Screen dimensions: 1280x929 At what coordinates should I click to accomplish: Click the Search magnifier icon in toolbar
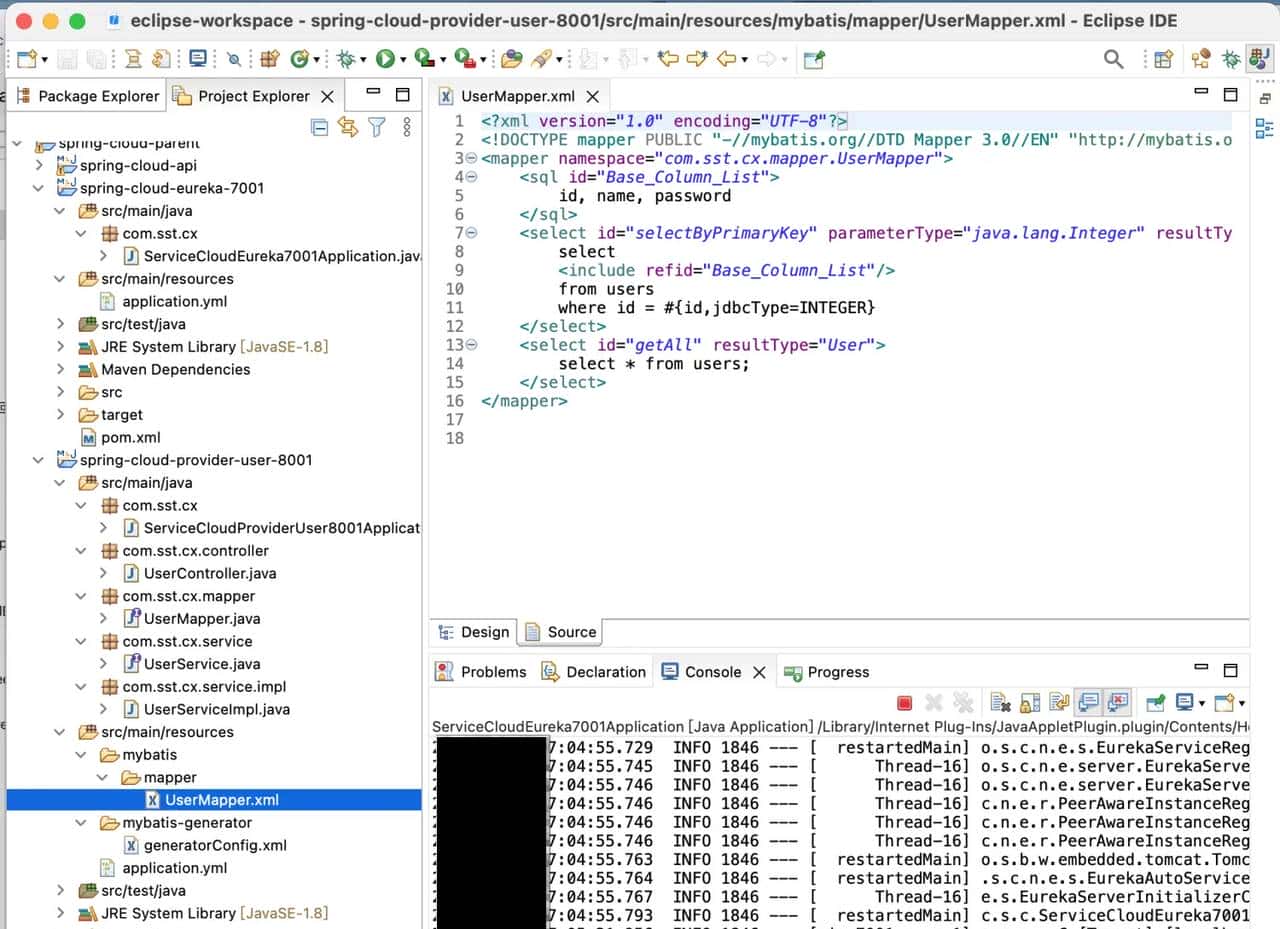pos(1113,60)
